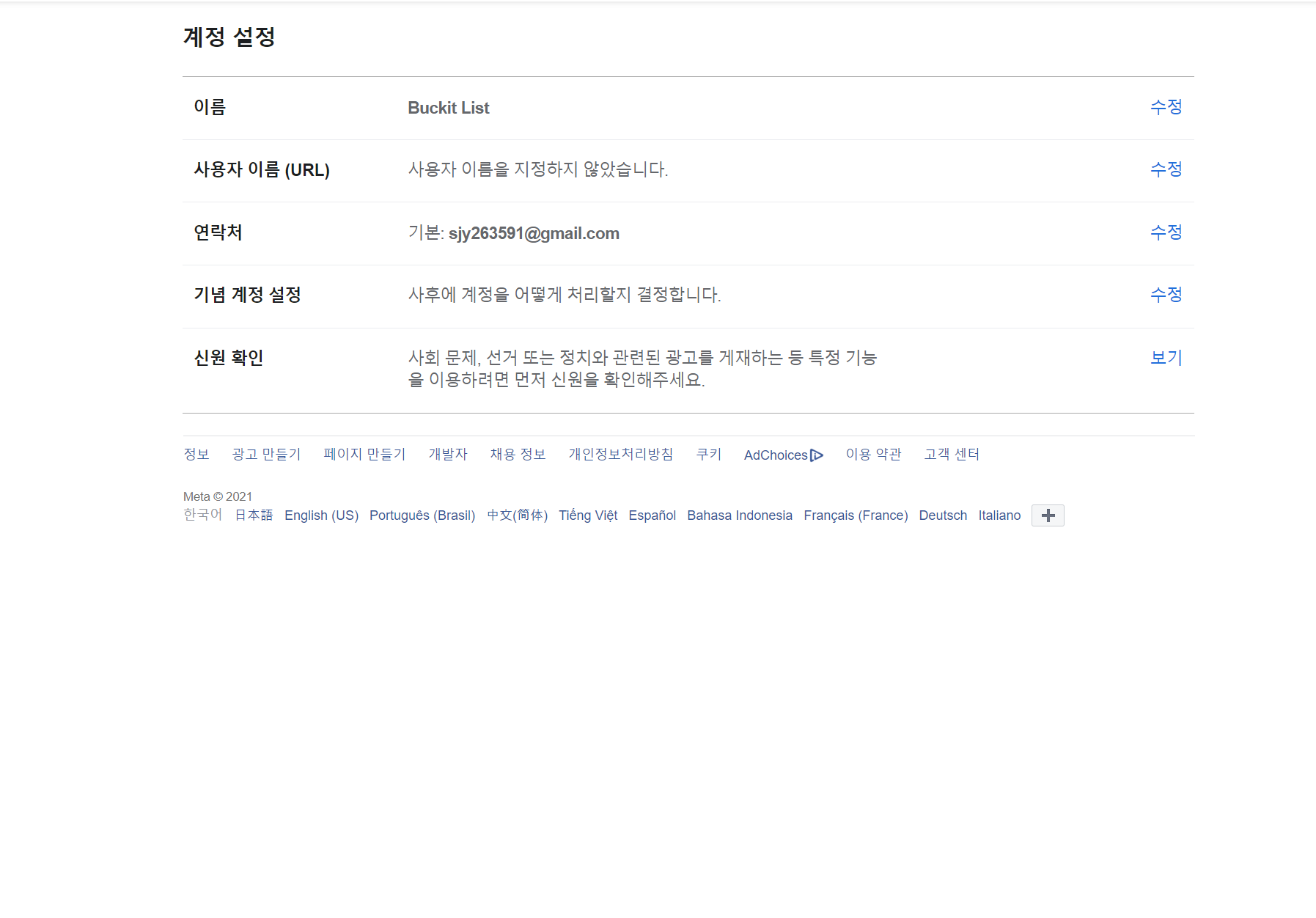Switch language to Tiếng Việt
Image resolution: width=1316 pixels, height=918 pixels.
[x=588, y=515]
